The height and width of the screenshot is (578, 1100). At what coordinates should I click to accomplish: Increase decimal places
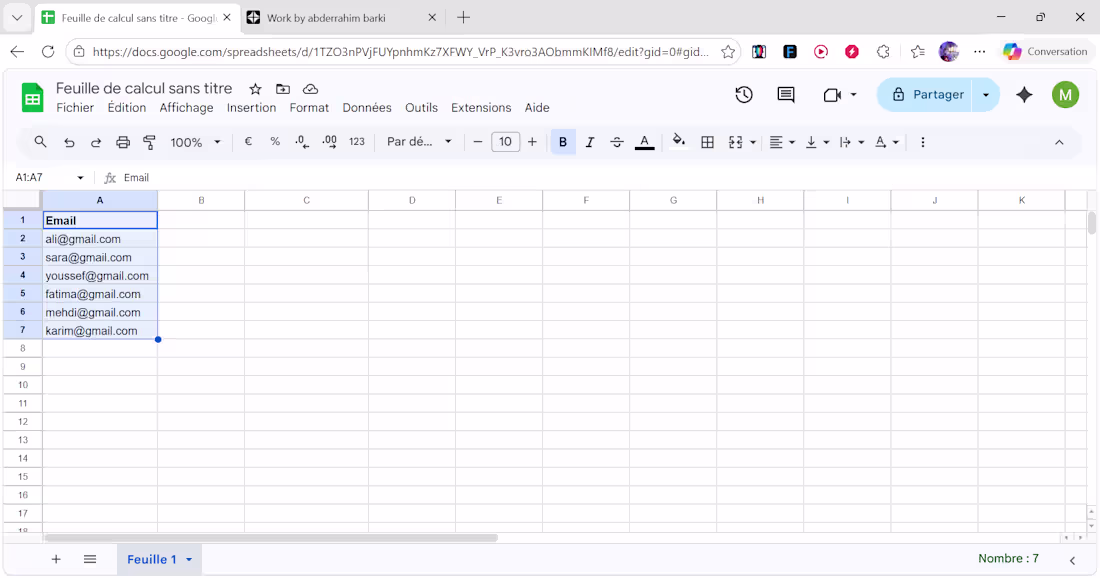coord(329,141)
